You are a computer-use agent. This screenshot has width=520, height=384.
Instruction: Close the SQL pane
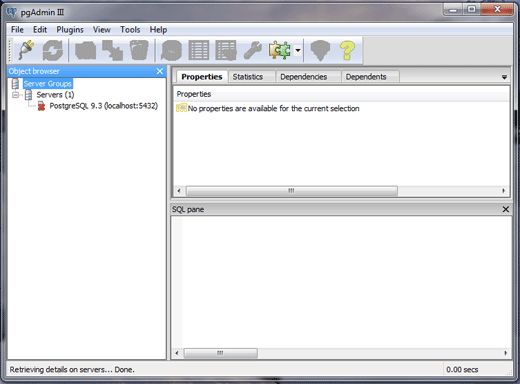pyautogui.click(x=506, y=209)
